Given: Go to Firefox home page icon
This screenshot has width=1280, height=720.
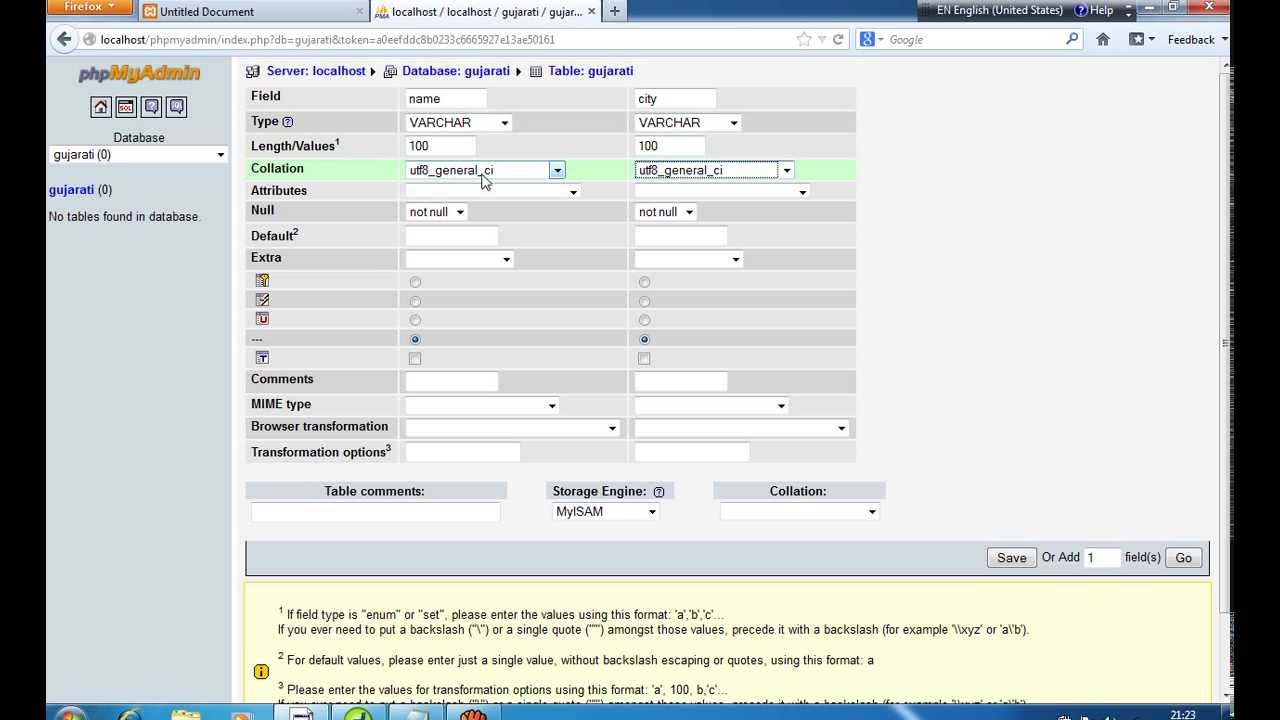Looking at the screenshot, I should click(x=1103, y=39).
